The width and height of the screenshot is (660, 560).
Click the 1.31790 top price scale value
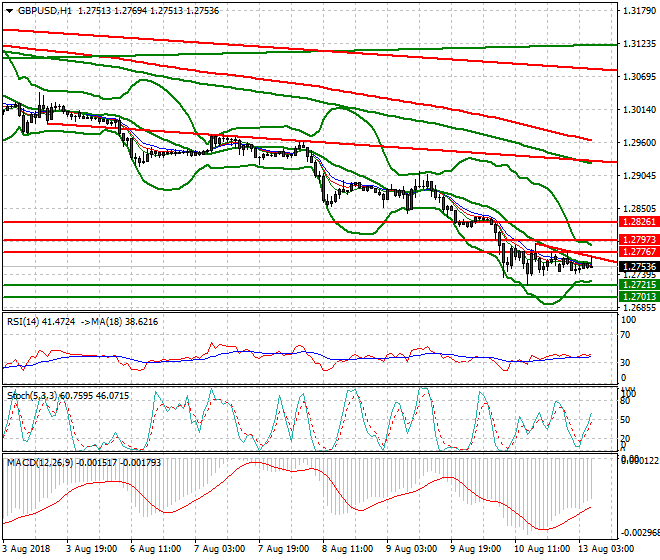click(637, 11)
